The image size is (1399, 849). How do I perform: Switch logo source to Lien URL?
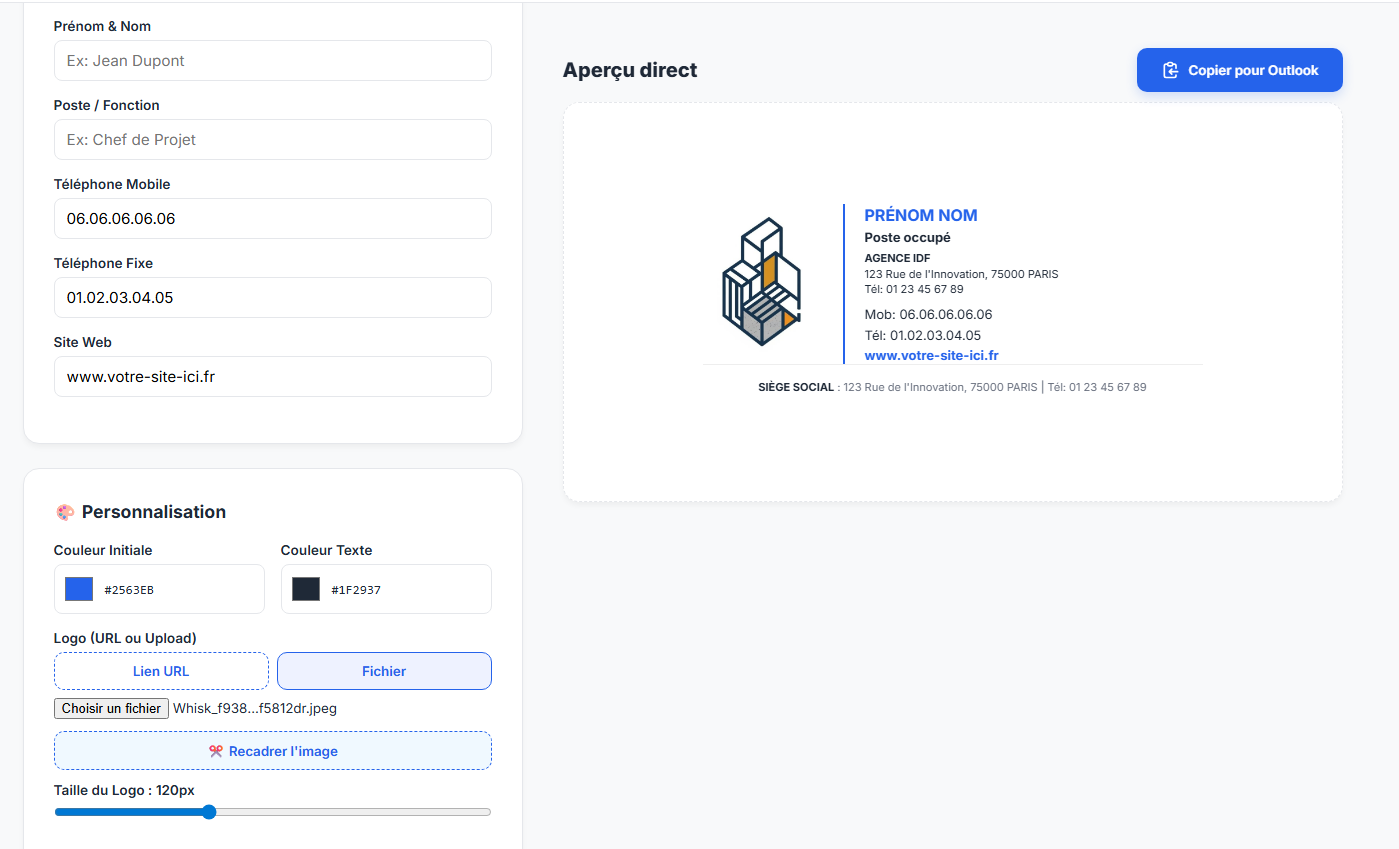(x=161, y=671)
